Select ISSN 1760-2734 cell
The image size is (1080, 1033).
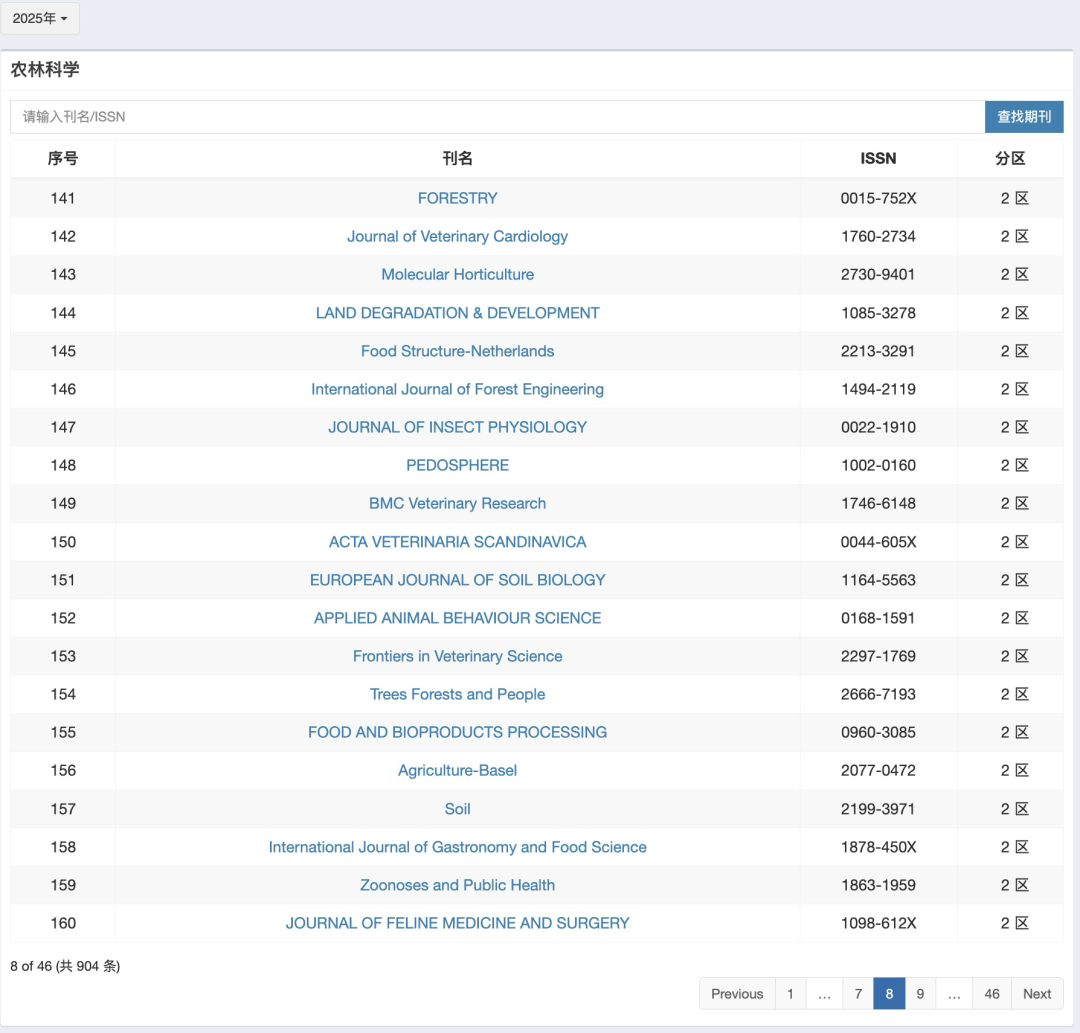click(878, 236)
